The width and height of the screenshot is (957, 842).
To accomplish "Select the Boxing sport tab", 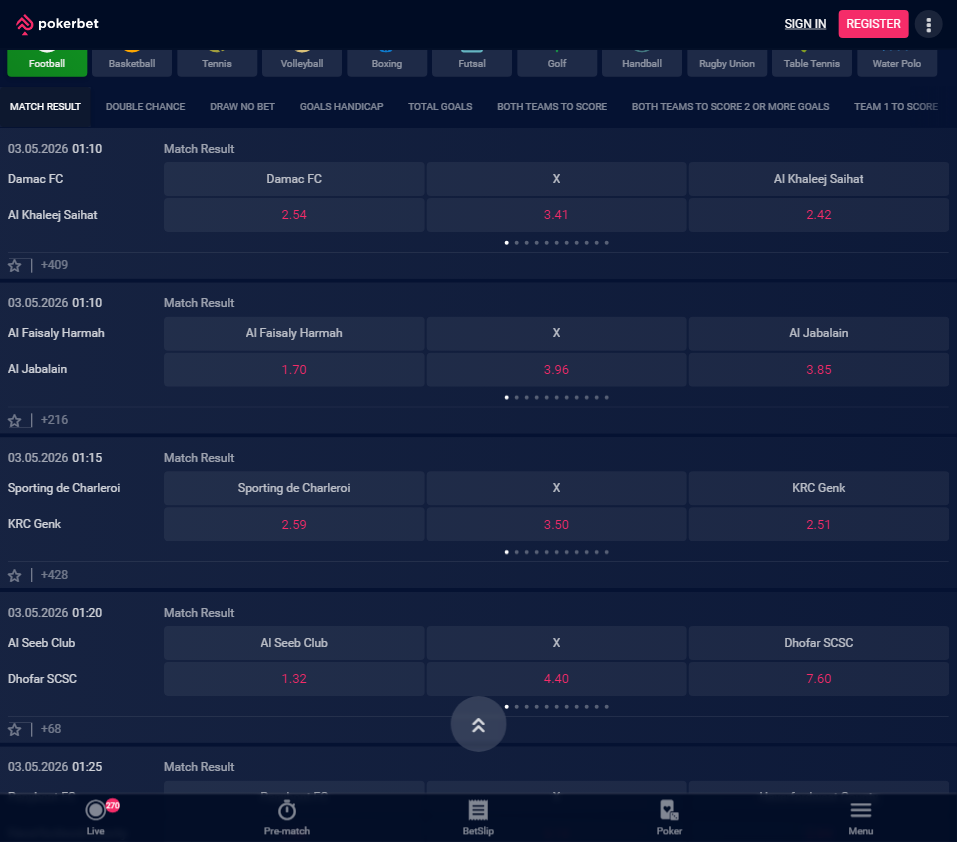I will tap(387, 63).
